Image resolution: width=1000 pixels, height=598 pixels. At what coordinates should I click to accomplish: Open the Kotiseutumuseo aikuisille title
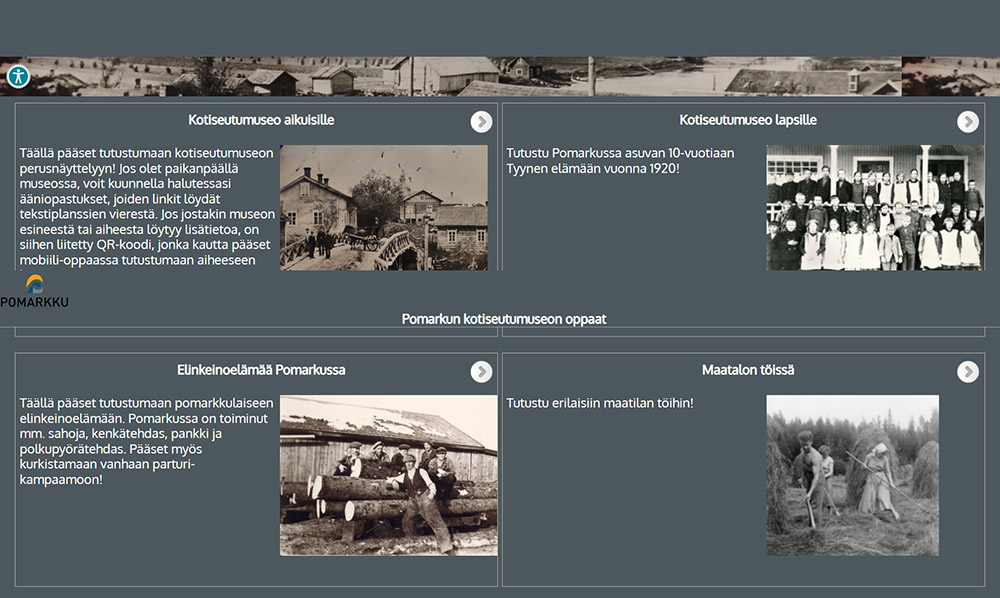[x=261, y=120]
